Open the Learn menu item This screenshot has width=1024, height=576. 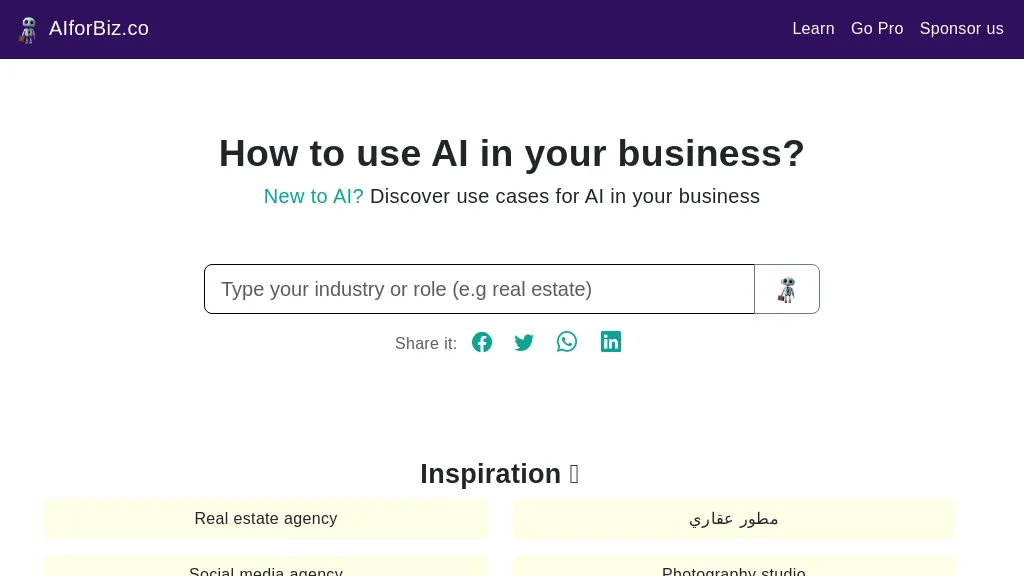[x=813, y=29]
